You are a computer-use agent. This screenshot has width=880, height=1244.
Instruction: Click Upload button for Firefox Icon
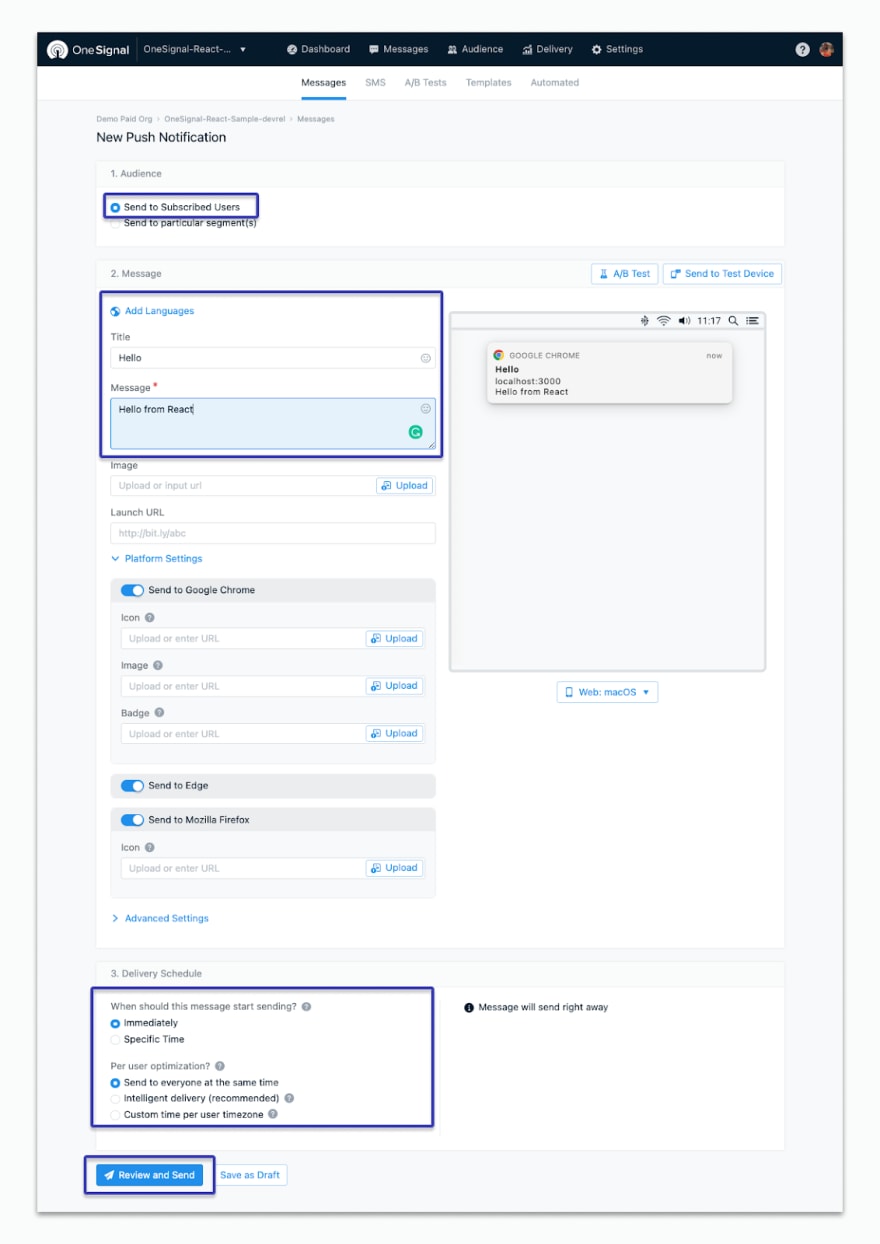394,868
